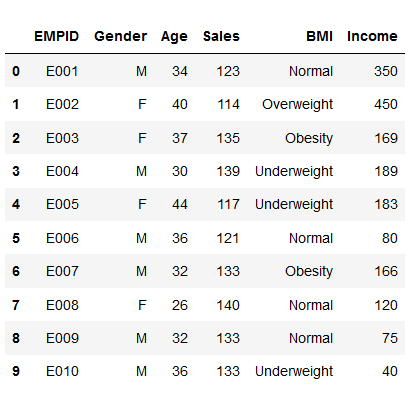Click the E010 cell
419x402 pixels.
(62, 371)
